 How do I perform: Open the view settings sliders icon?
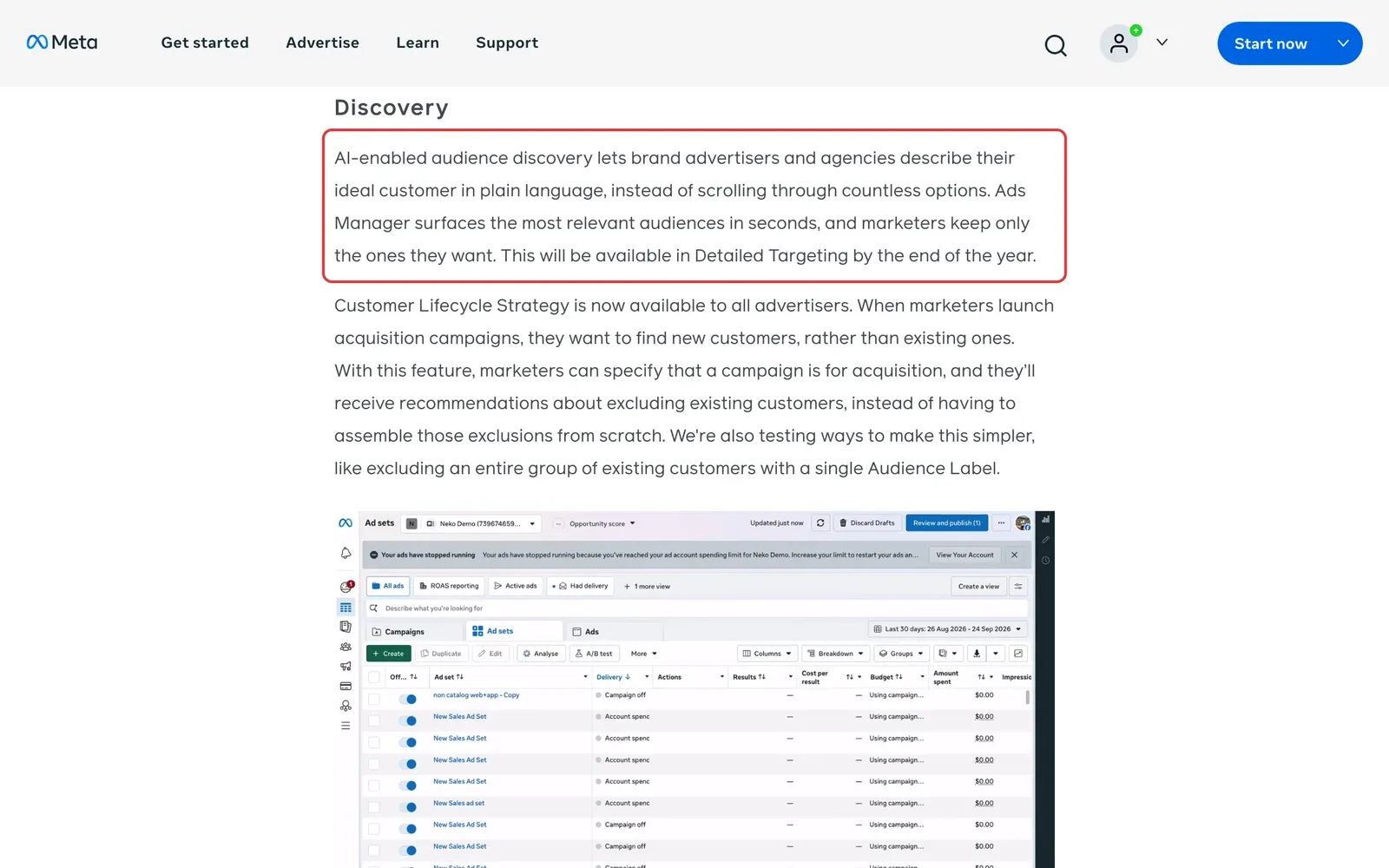click(x=1018, y=587)
